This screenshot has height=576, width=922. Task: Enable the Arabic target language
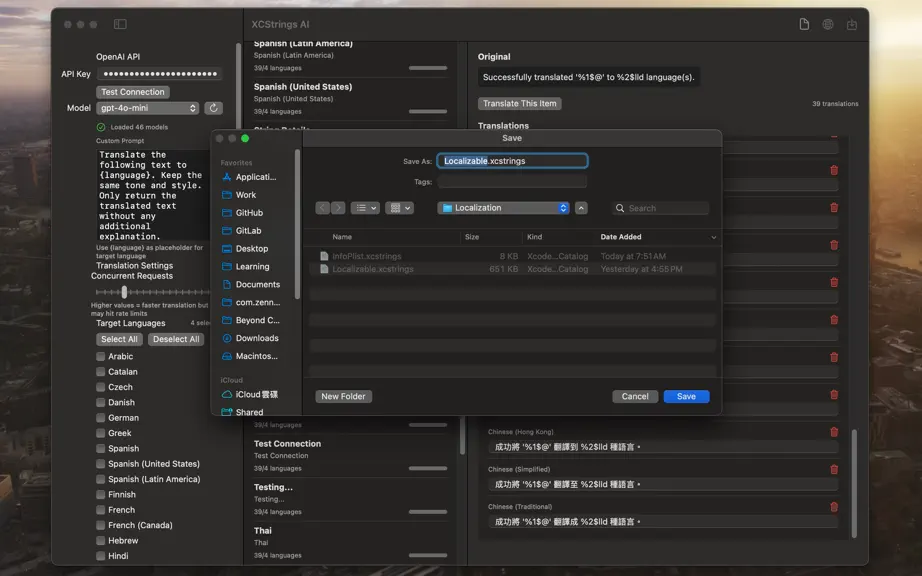[x=101, y=356]
